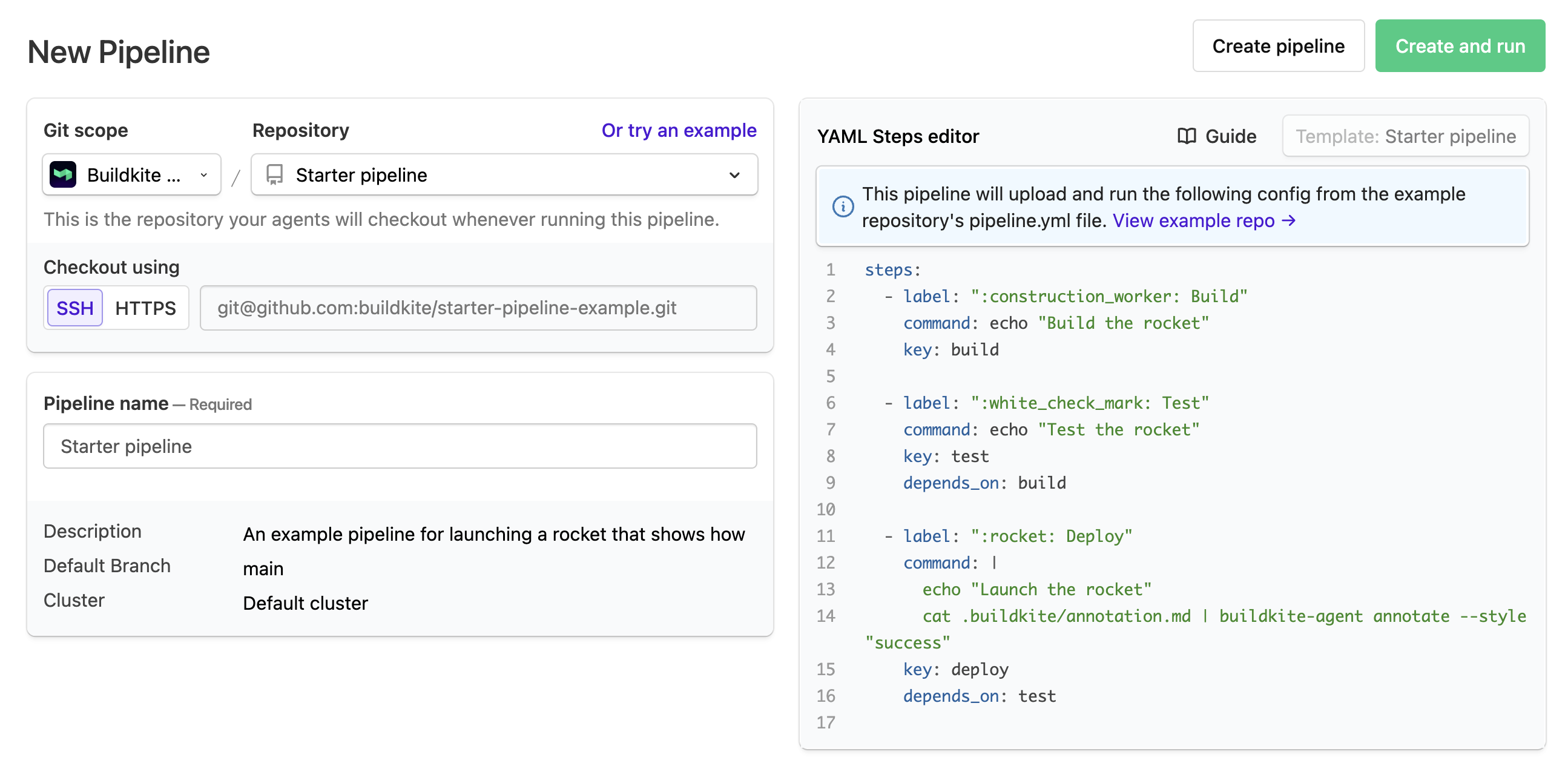The image size is (1568, 769).
Task: Open the Template: Starter pipeline selector
Action: pos(1406,136)
